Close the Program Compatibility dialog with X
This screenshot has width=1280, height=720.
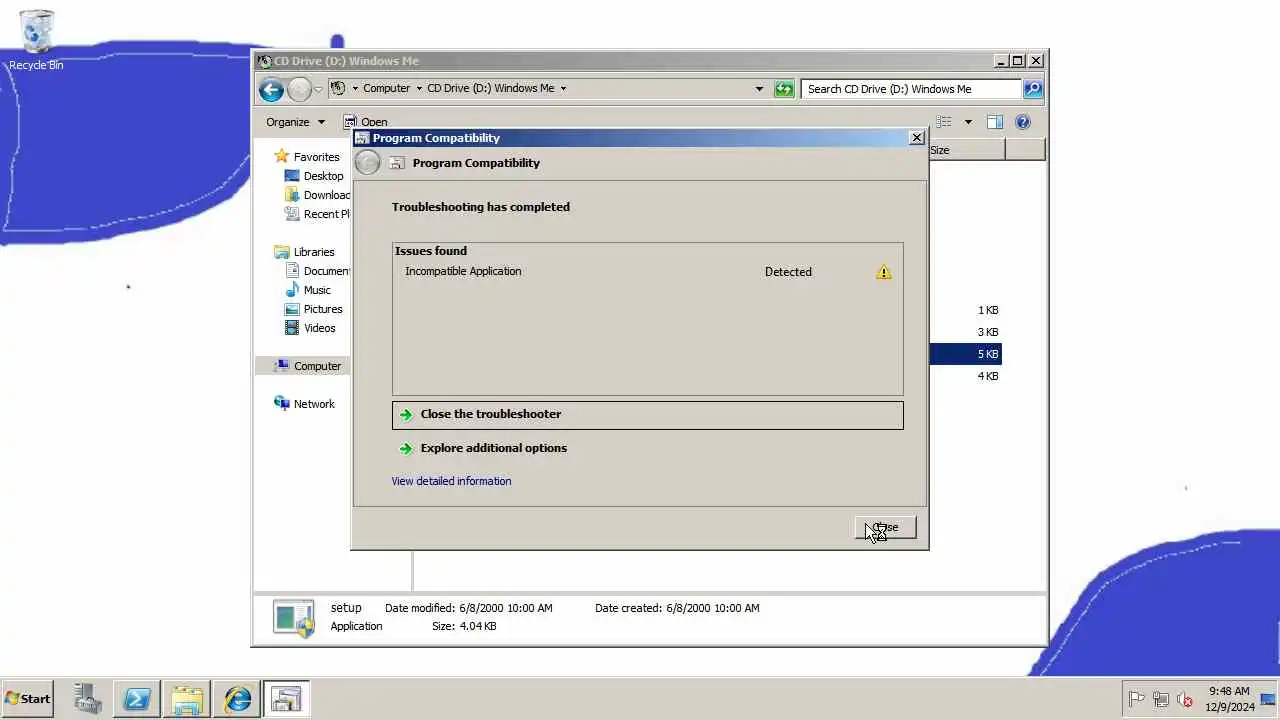pos(917,138)
